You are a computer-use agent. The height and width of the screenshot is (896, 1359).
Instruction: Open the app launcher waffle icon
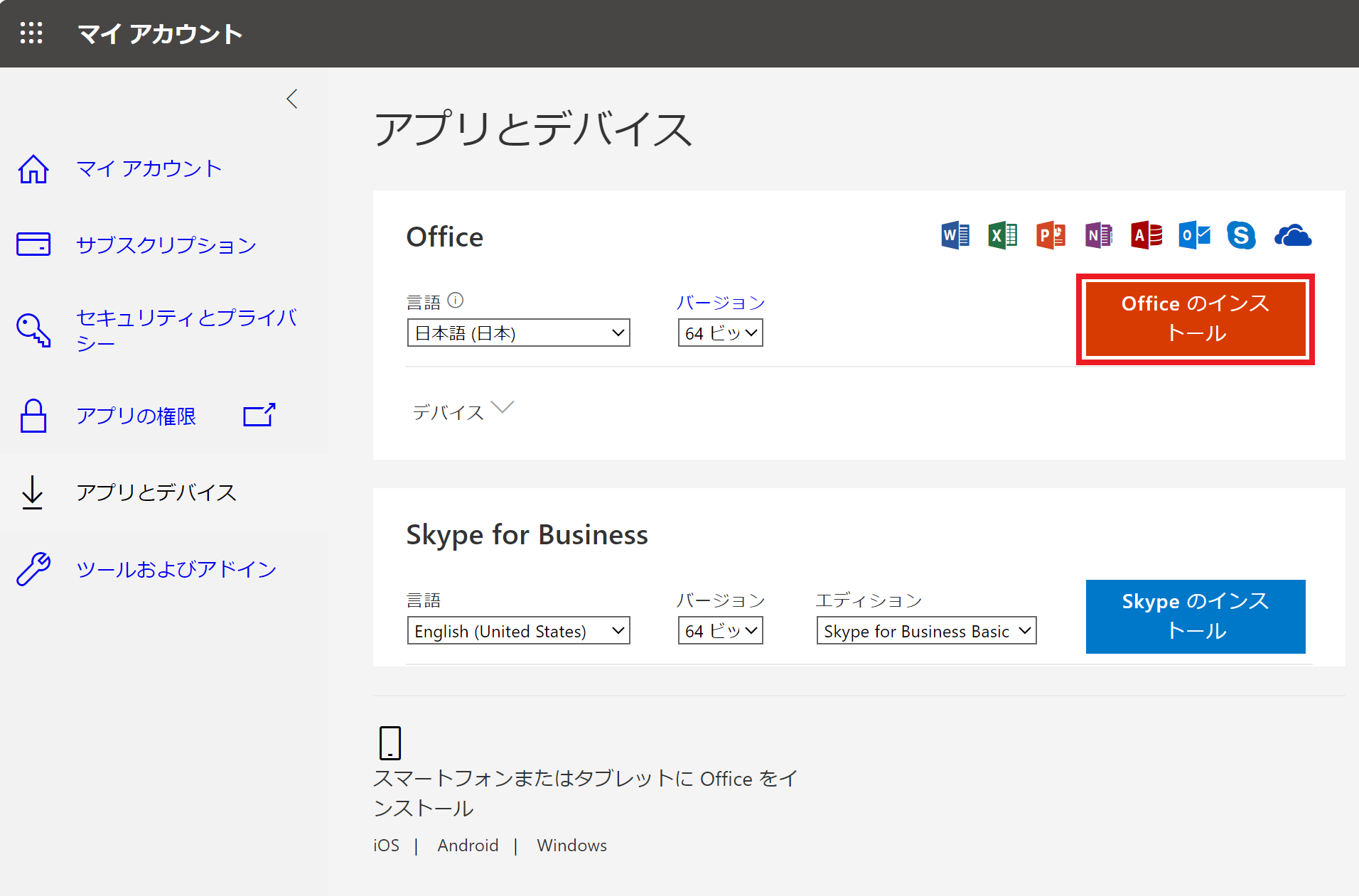[x=31, y=33]
